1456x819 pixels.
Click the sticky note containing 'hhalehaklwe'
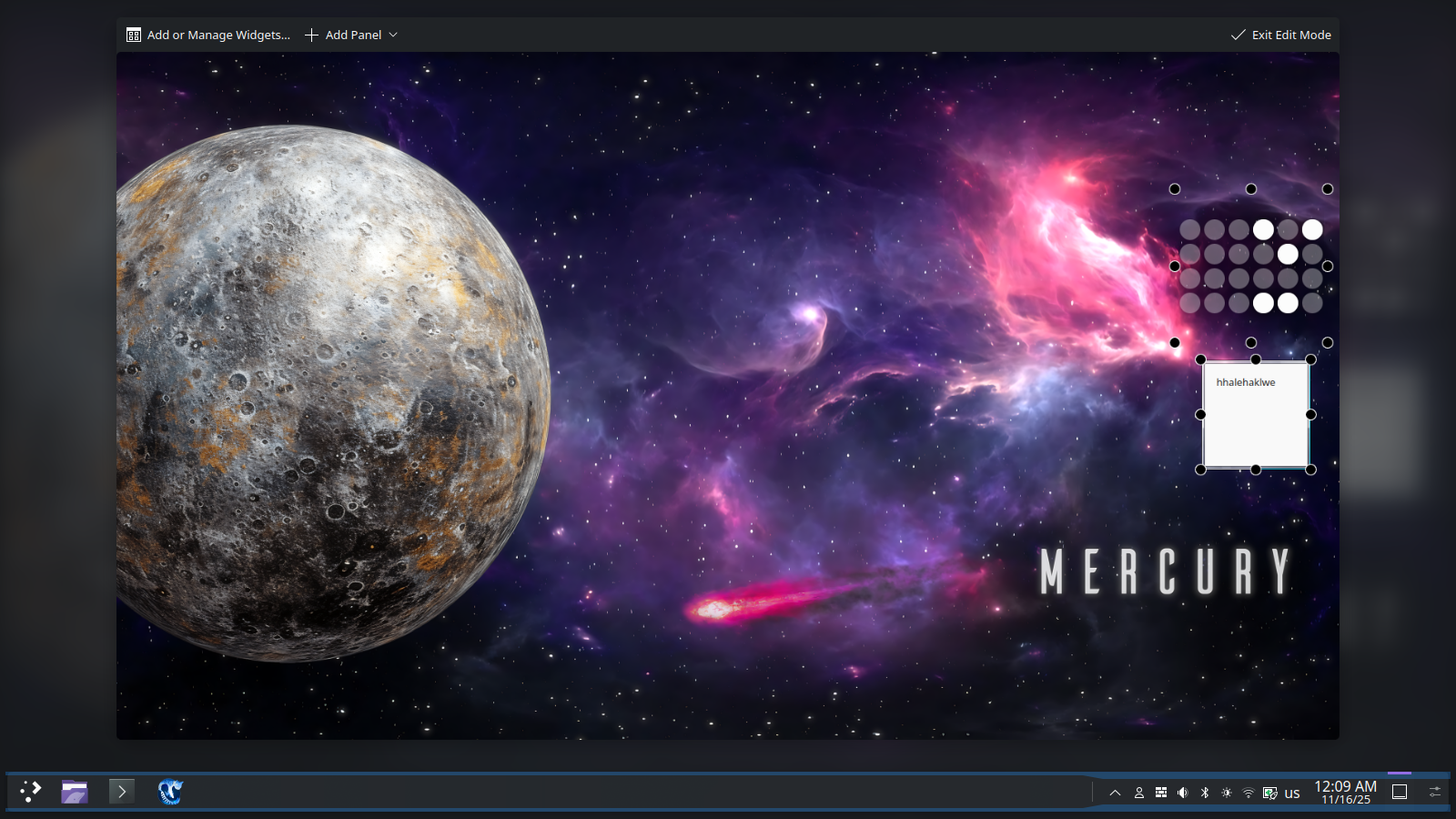click(1256, 420)
